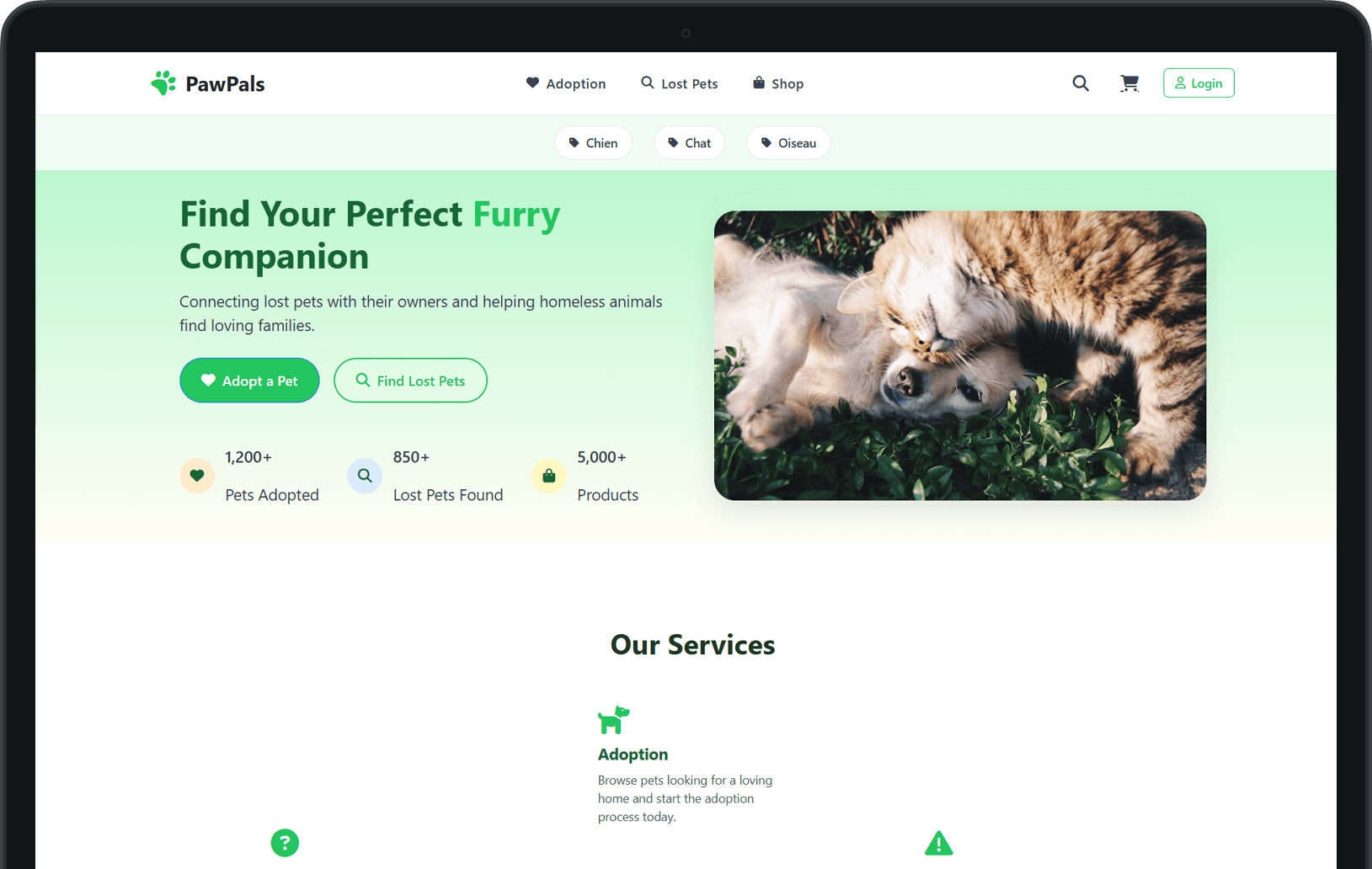This screenshot has width=1372, height=869.
Task: Click the green dog icon above Adoption
Action: (x=614, y=720)
